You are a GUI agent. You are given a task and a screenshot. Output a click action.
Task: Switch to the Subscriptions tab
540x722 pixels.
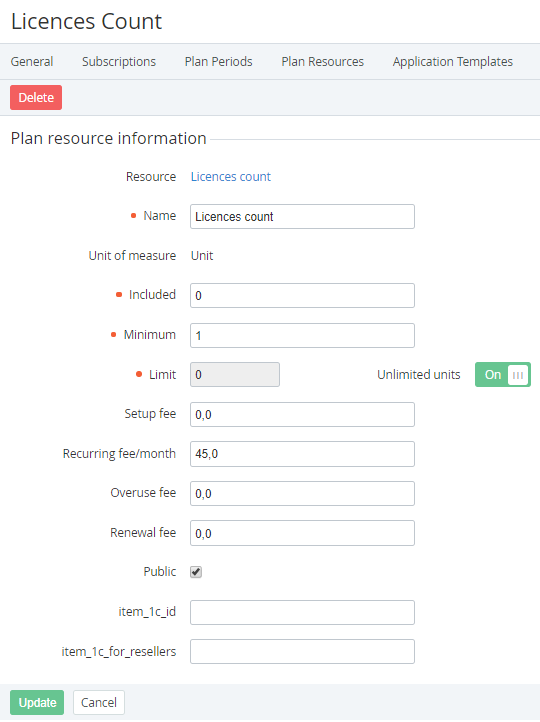pos(119,62)
